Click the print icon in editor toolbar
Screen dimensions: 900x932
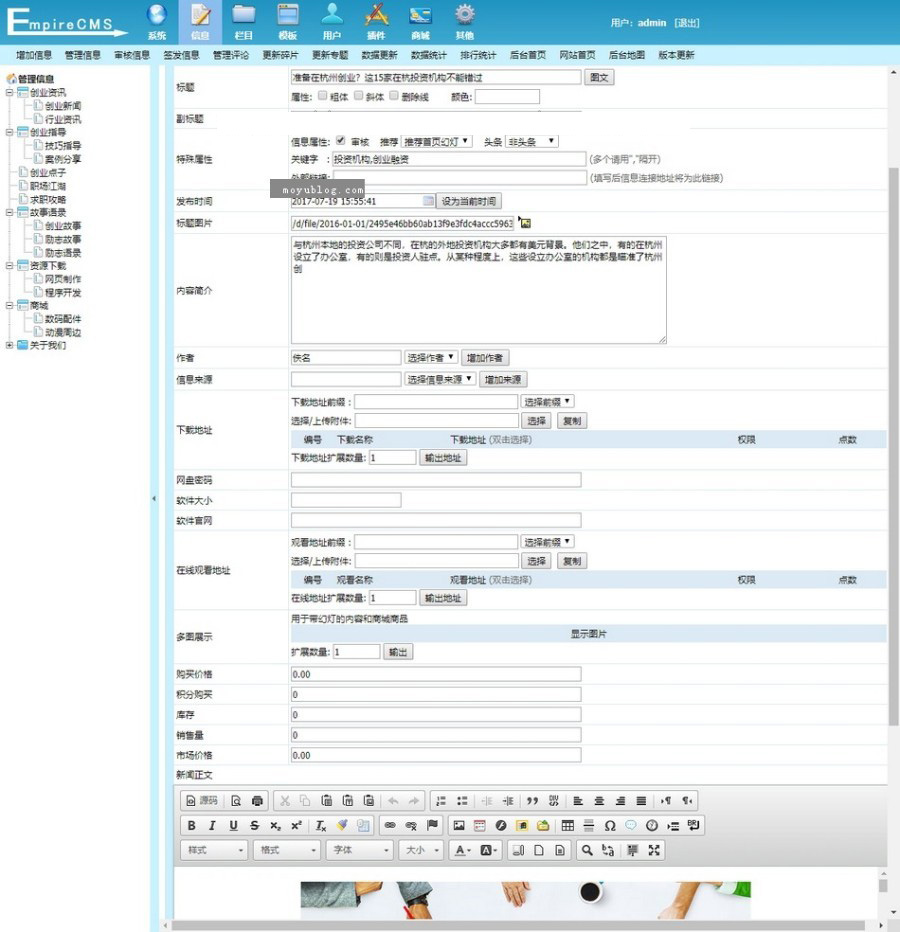pyautogui.click(x=258, y=800)
